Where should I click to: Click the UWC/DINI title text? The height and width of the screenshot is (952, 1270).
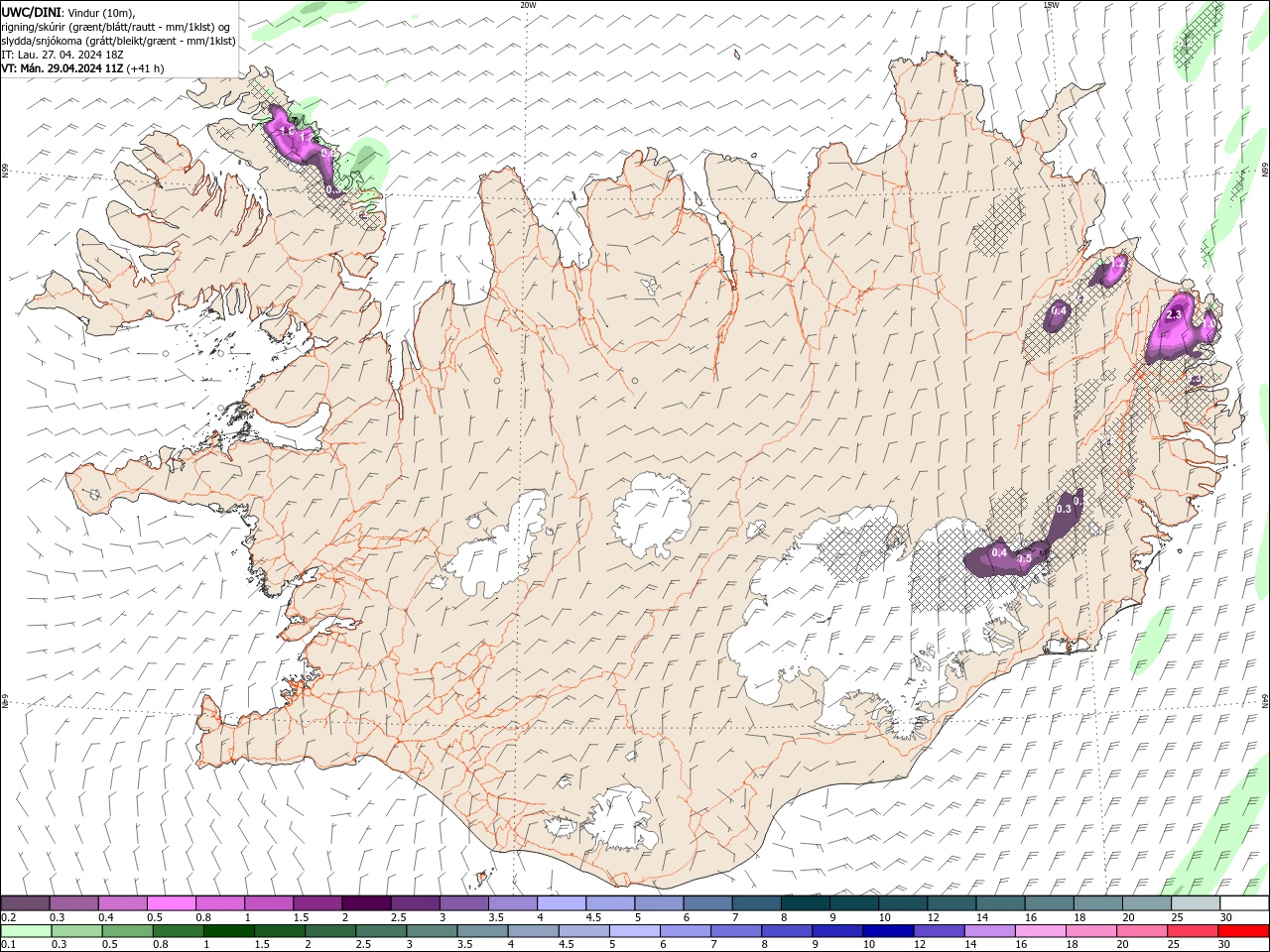(x=31, y=12)
